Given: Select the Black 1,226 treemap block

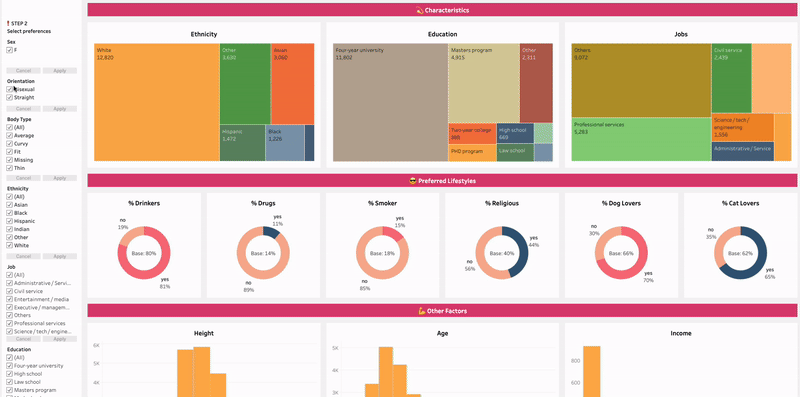Looking at the screenshot, I should 285,143.
